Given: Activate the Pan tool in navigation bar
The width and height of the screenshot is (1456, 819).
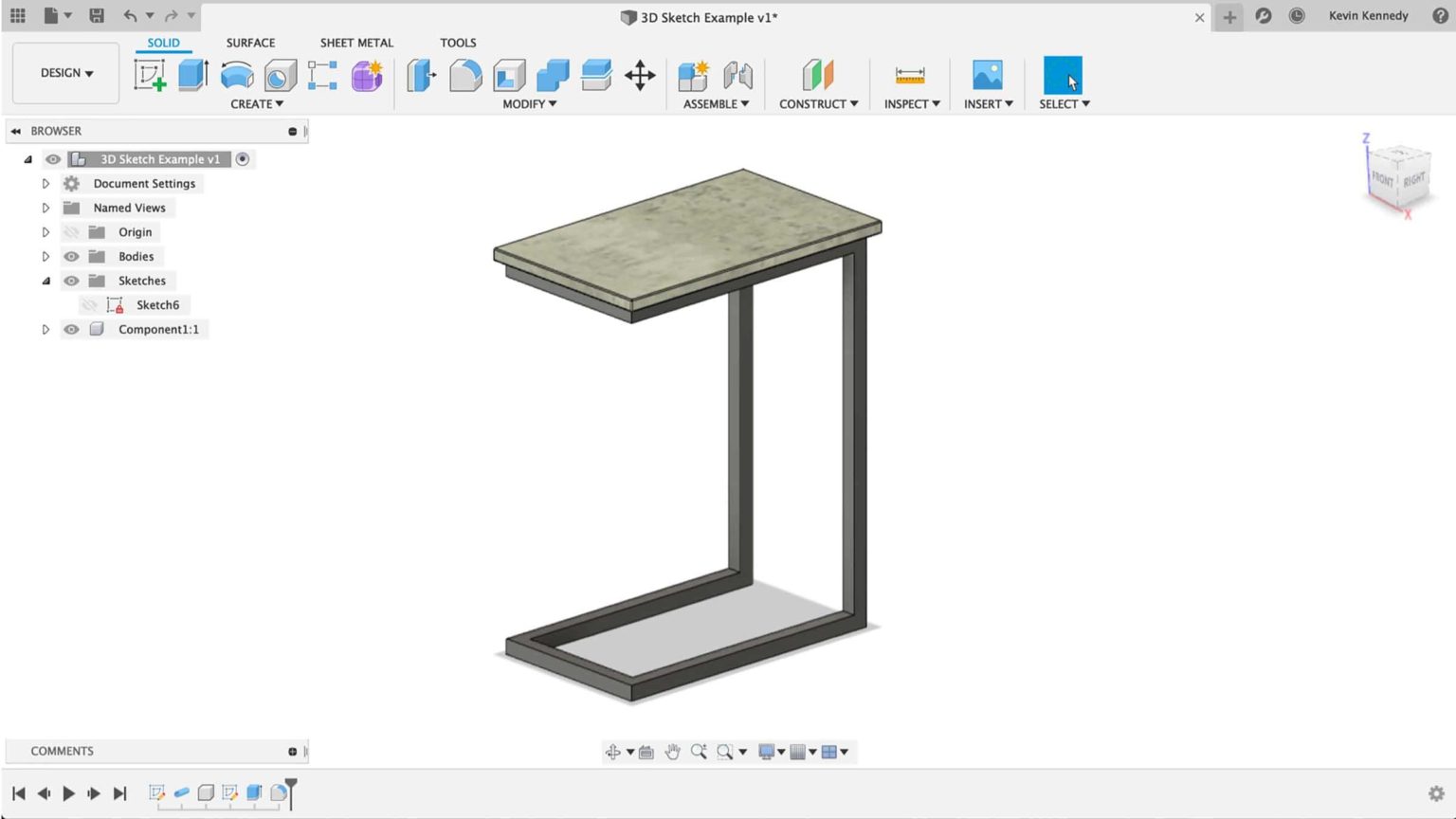Looking at the screenshot, I should [x=672, y=751].
